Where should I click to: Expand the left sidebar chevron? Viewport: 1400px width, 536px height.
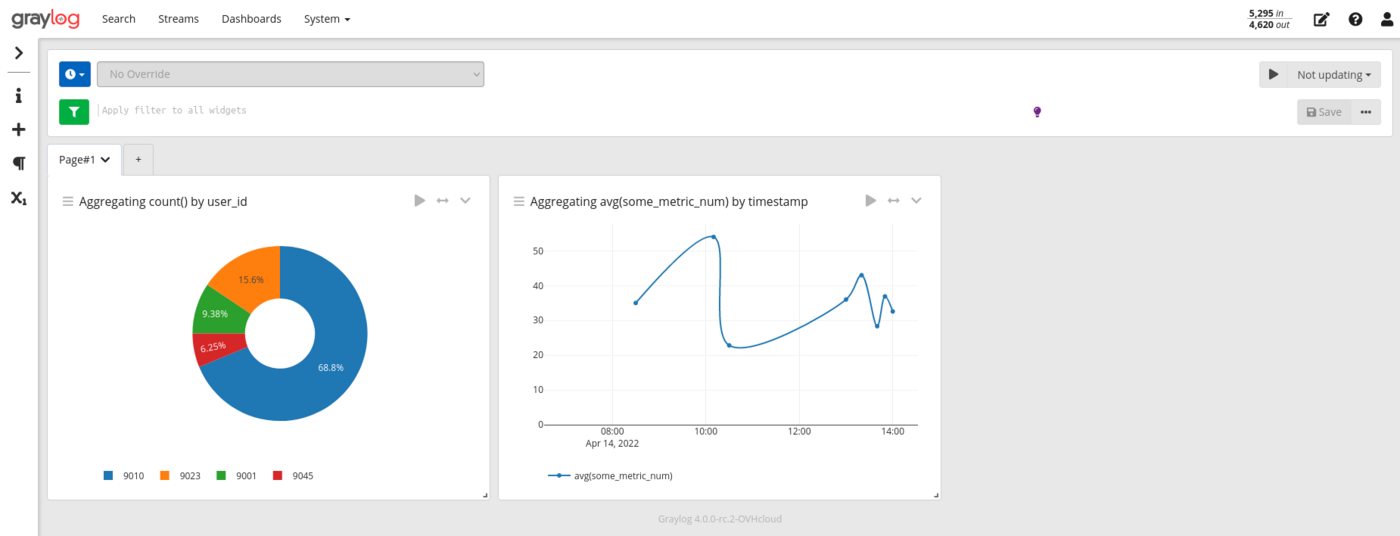tap(18, 53)
